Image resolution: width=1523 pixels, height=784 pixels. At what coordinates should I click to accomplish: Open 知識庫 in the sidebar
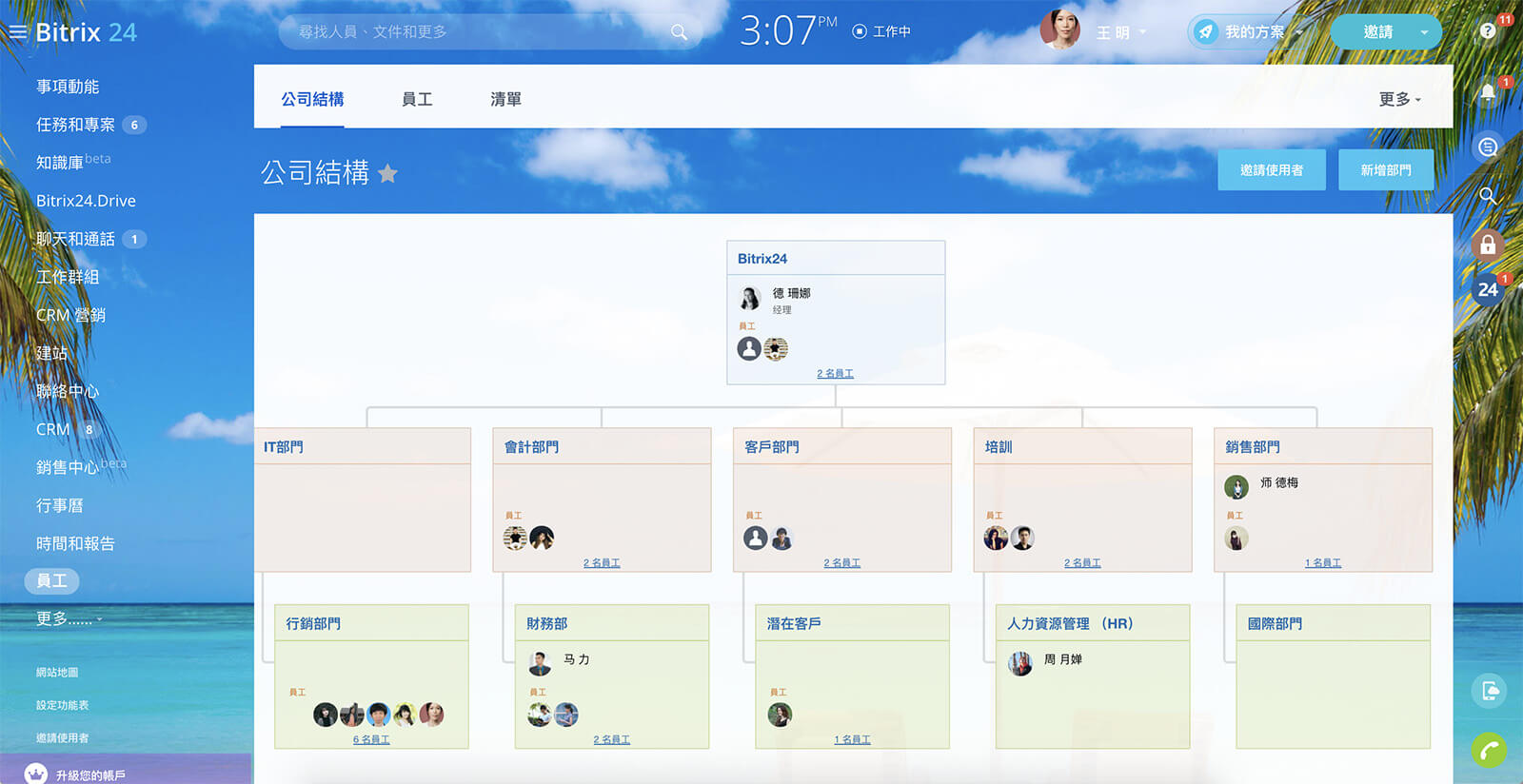click(x=59, y=163)
